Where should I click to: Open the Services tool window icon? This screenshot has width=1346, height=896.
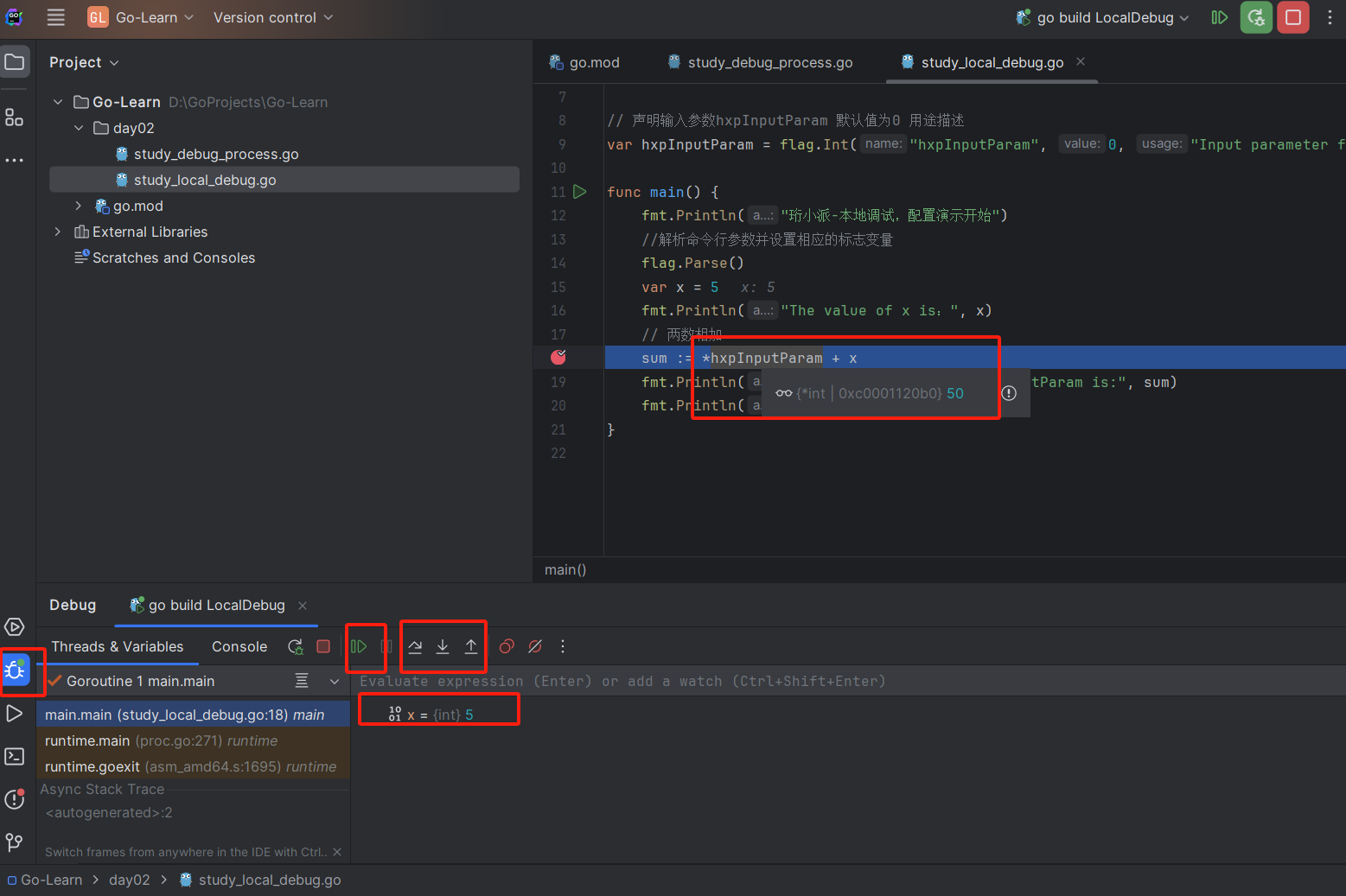(x=14, y=627)
